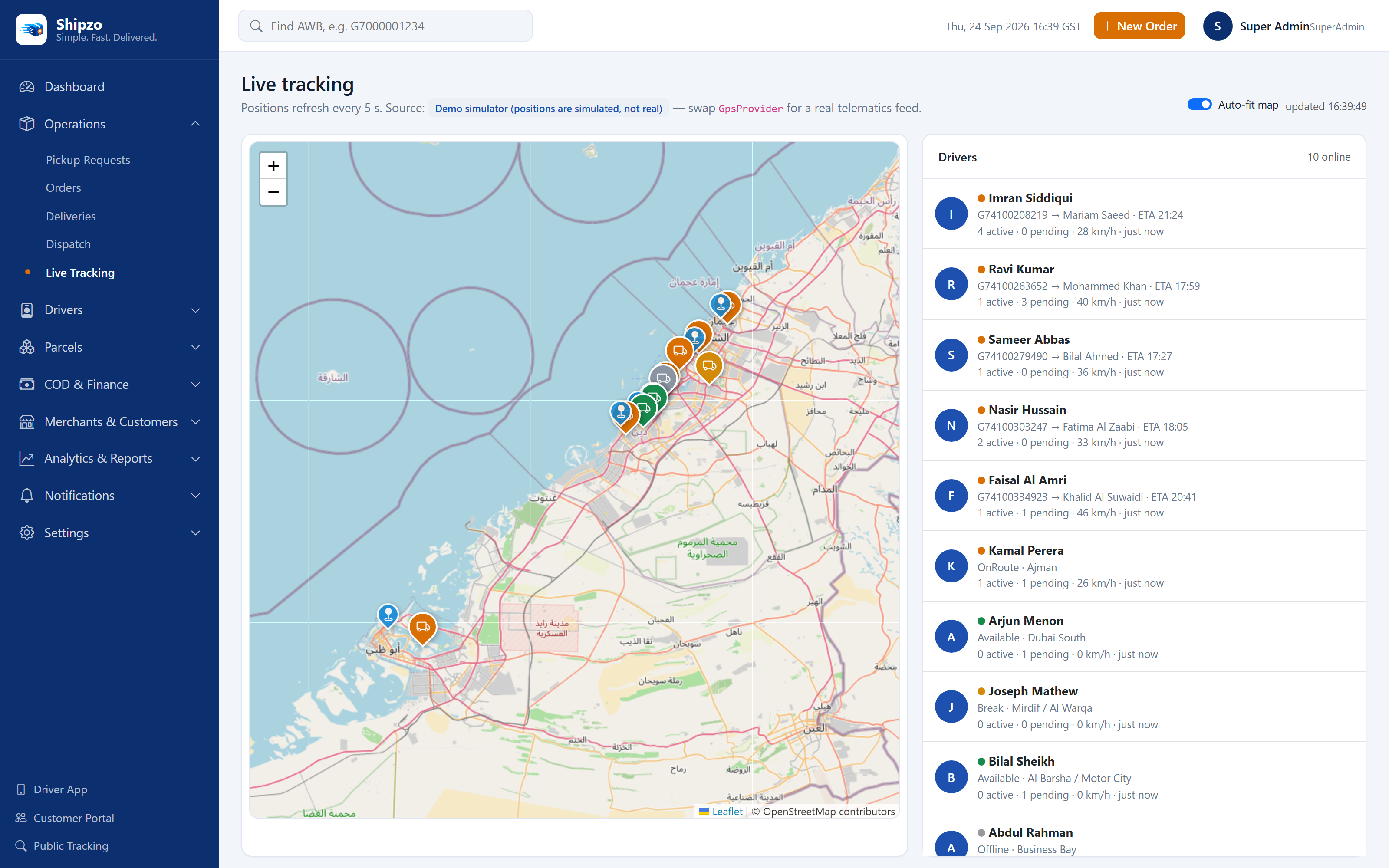Zoom in on the map

[273, 166]
